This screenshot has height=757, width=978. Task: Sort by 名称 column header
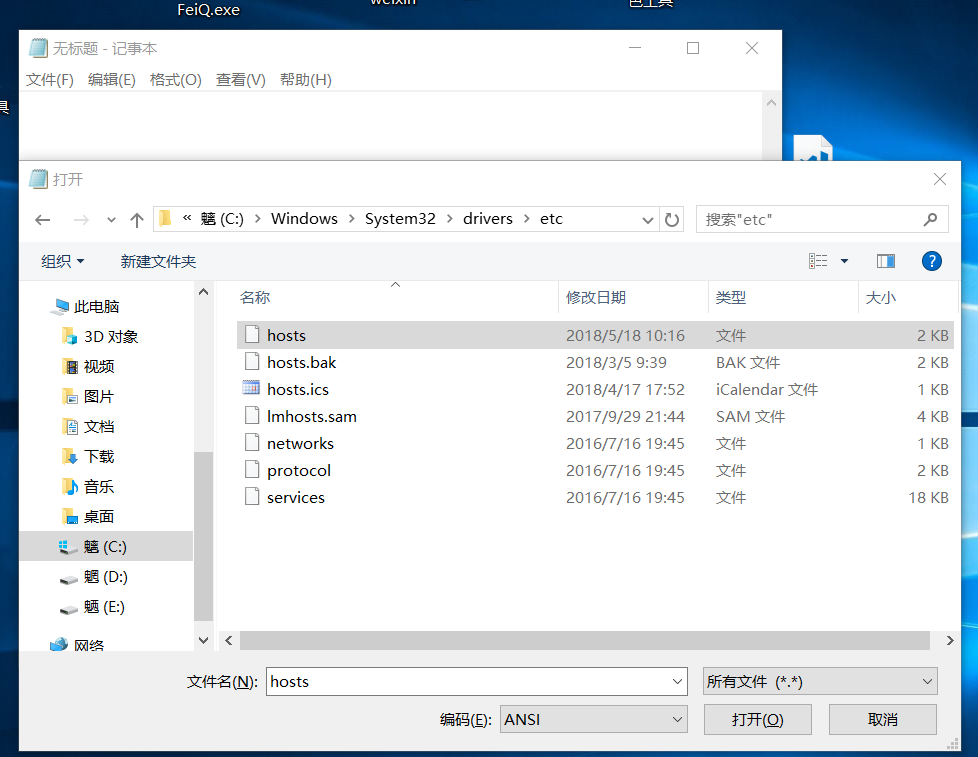point(254,297)
